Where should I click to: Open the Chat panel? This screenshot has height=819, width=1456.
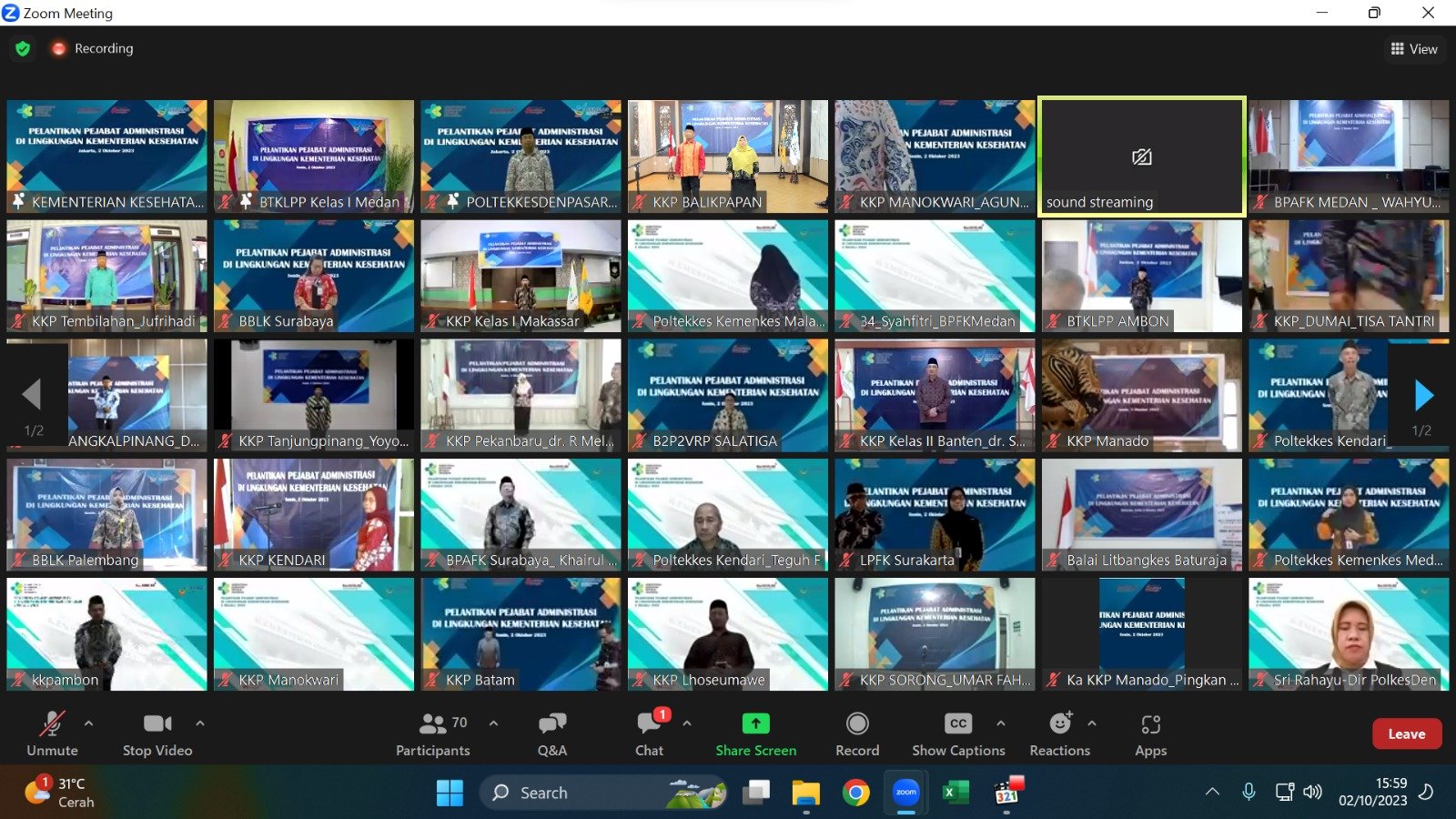point(649,733)
